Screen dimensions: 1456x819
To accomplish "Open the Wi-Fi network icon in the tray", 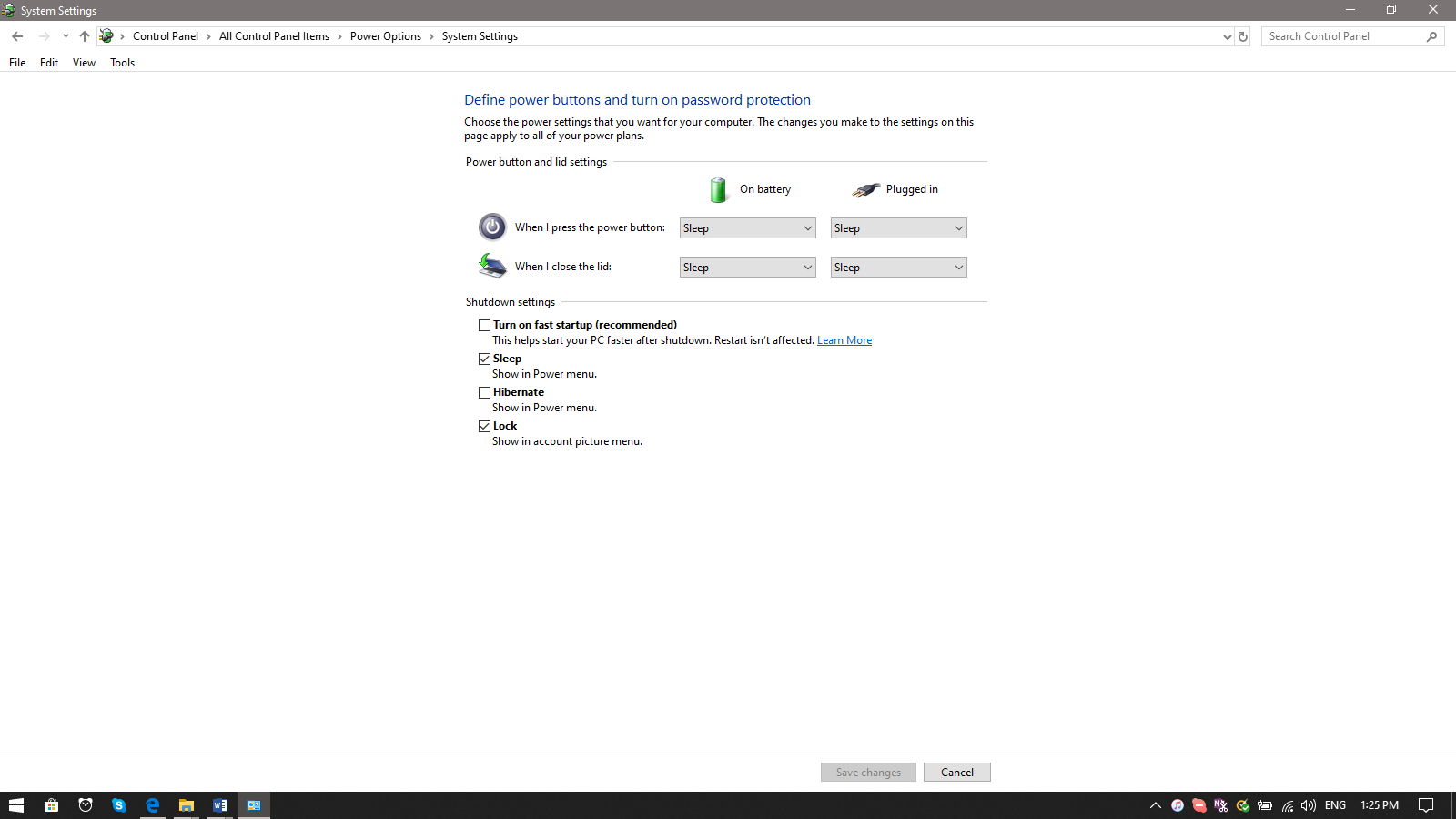I will click(1287, 805).
